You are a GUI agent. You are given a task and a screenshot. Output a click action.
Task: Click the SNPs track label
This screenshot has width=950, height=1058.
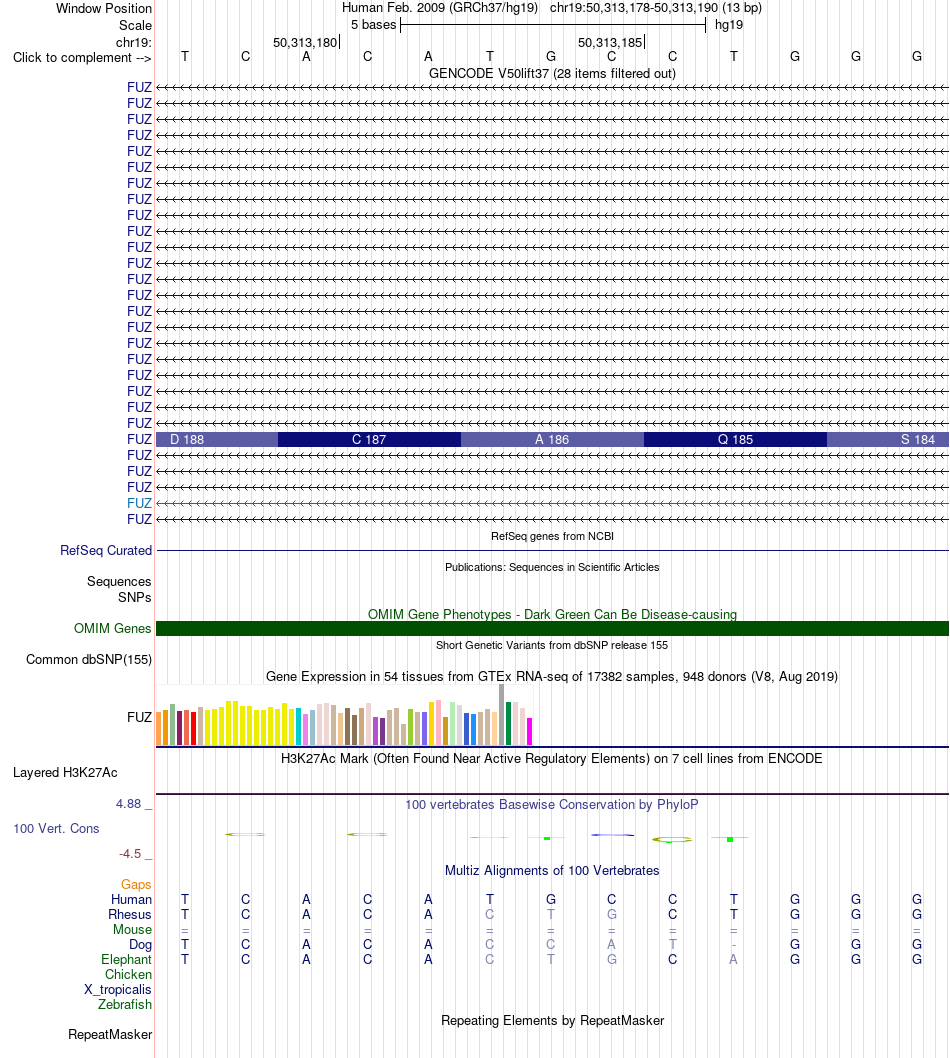click(134, 597)
